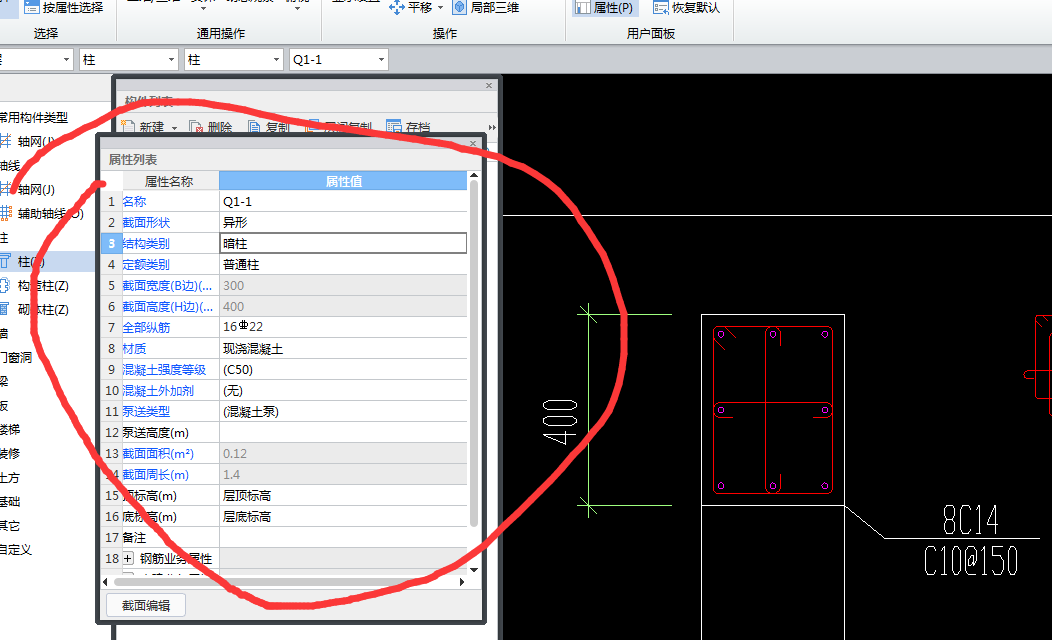Click the empty 泵送高度(m) value cell
Viewport: 1052px width, 640px height.
point(343,433)
